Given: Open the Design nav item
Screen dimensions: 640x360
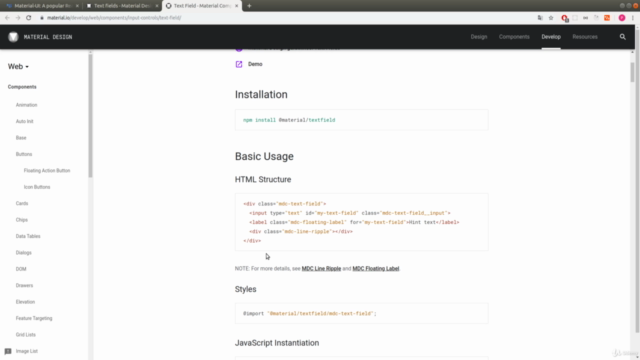Looking at the screenshot, I should (x=479, y=37).
